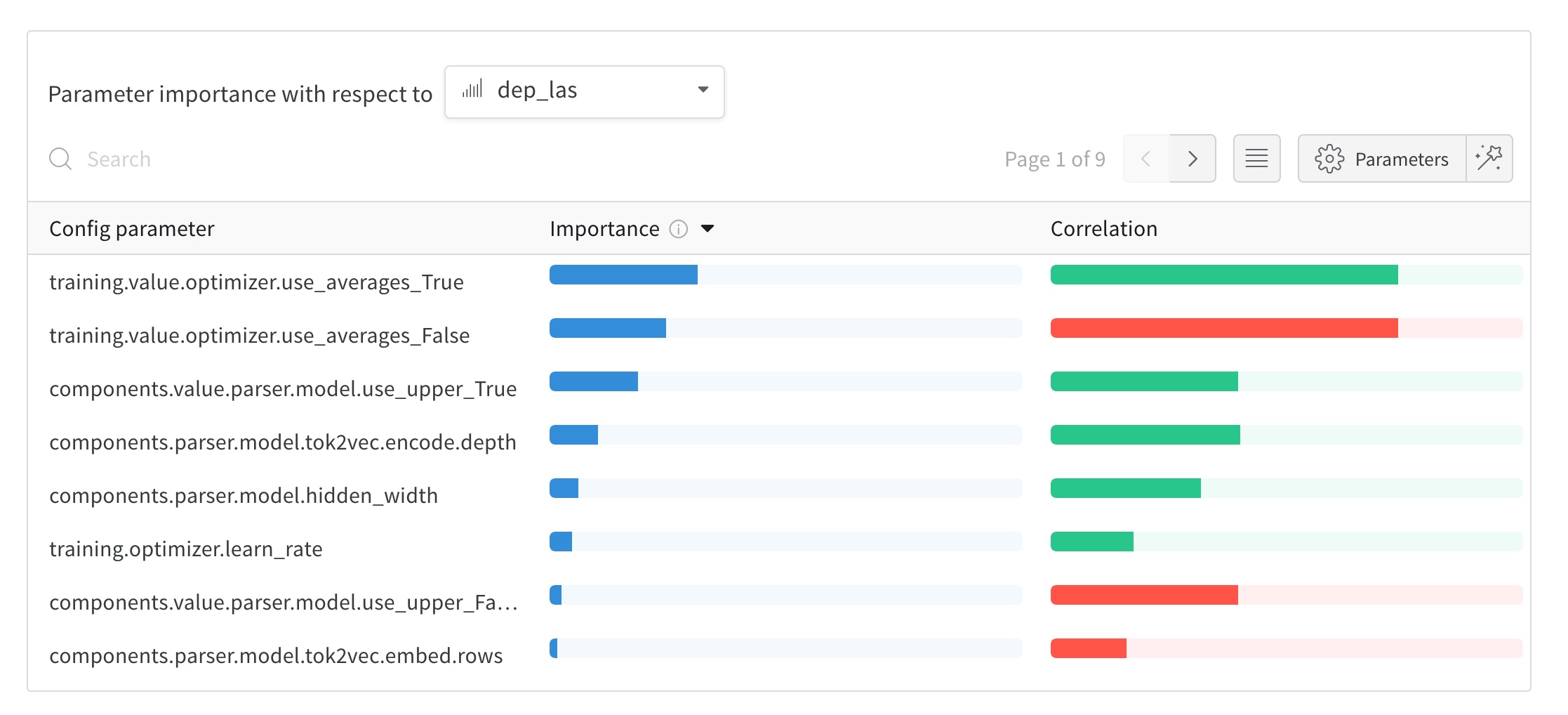Viewport: 1568px width, 715px height.
Task: Open the dep_las dropdown caret
Action: tap(704, 90)
